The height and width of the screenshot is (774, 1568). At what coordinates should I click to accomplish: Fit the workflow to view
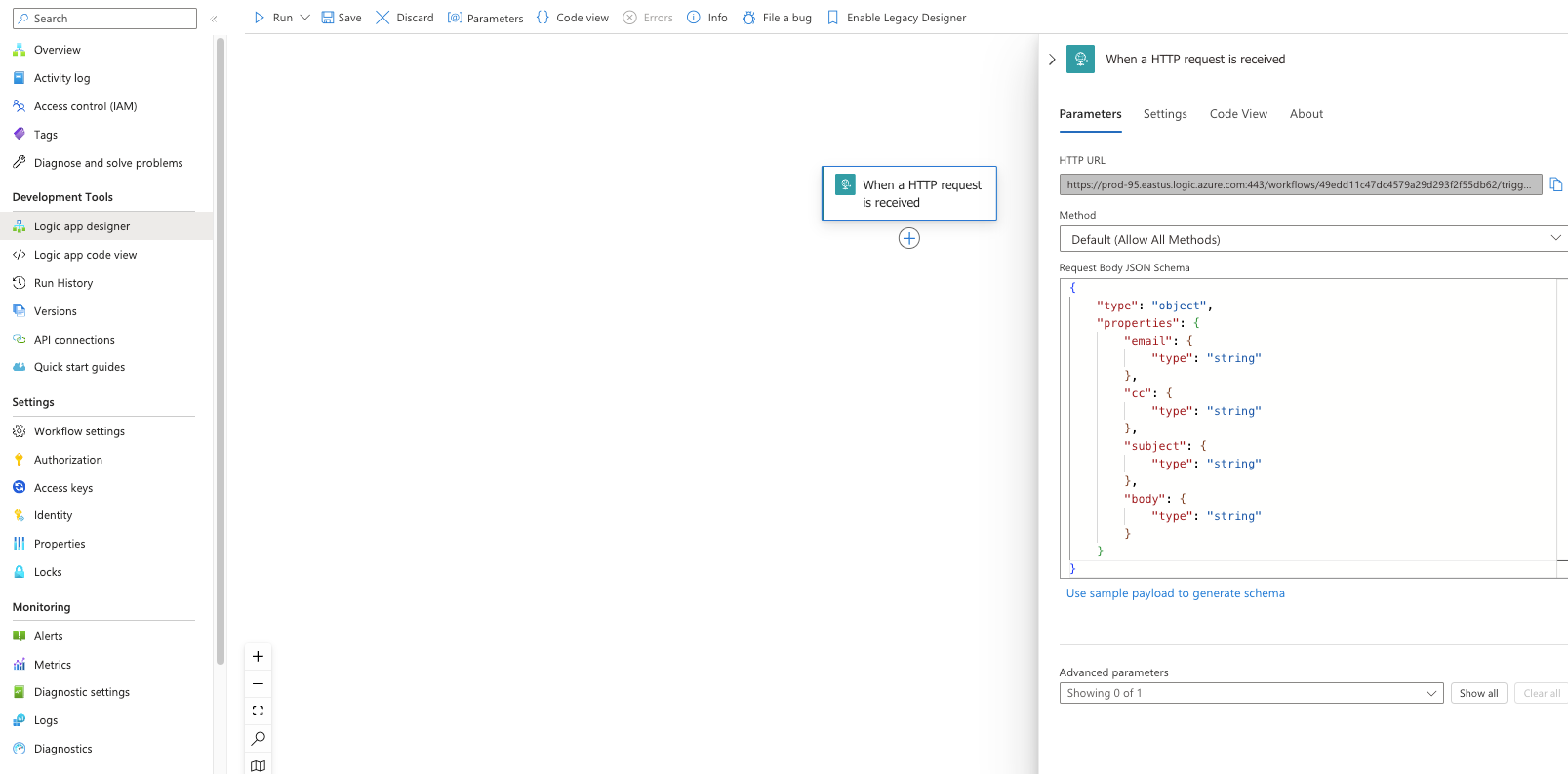pos(258,712)
